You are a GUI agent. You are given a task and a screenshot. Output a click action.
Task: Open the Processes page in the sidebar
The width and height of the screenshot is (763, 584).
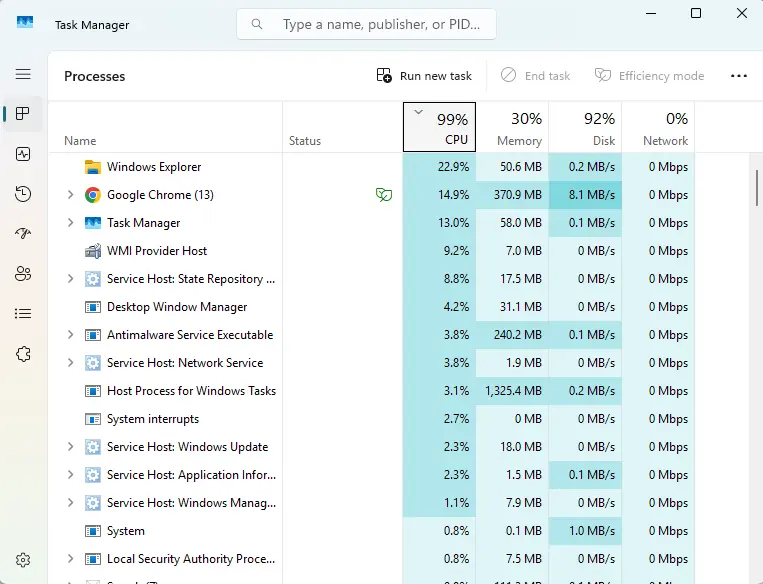pyautogui.click(x=23, y=114)
